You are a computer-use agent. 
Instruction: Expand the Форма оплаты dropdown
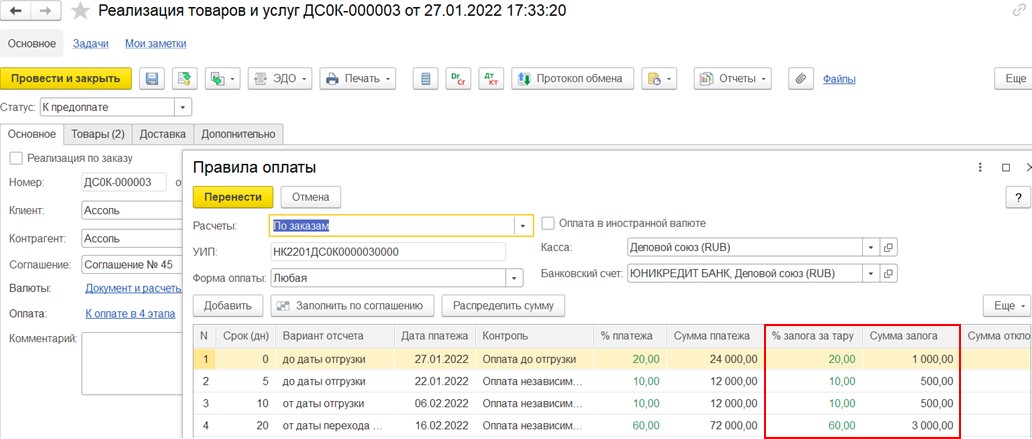[x=515, y=278]
